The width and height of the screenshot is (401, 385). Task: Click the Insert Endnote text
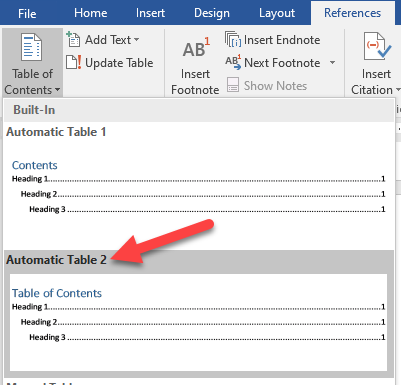[282, 40]
